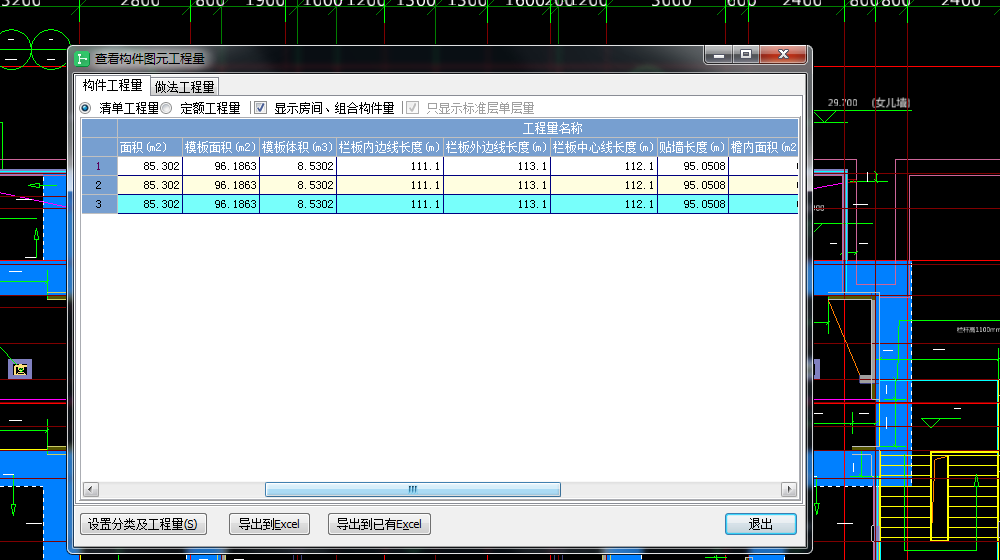Screen dimensions: 1000x560
Task: Click the 导出到已有Excel button
Action: (379, 524)
